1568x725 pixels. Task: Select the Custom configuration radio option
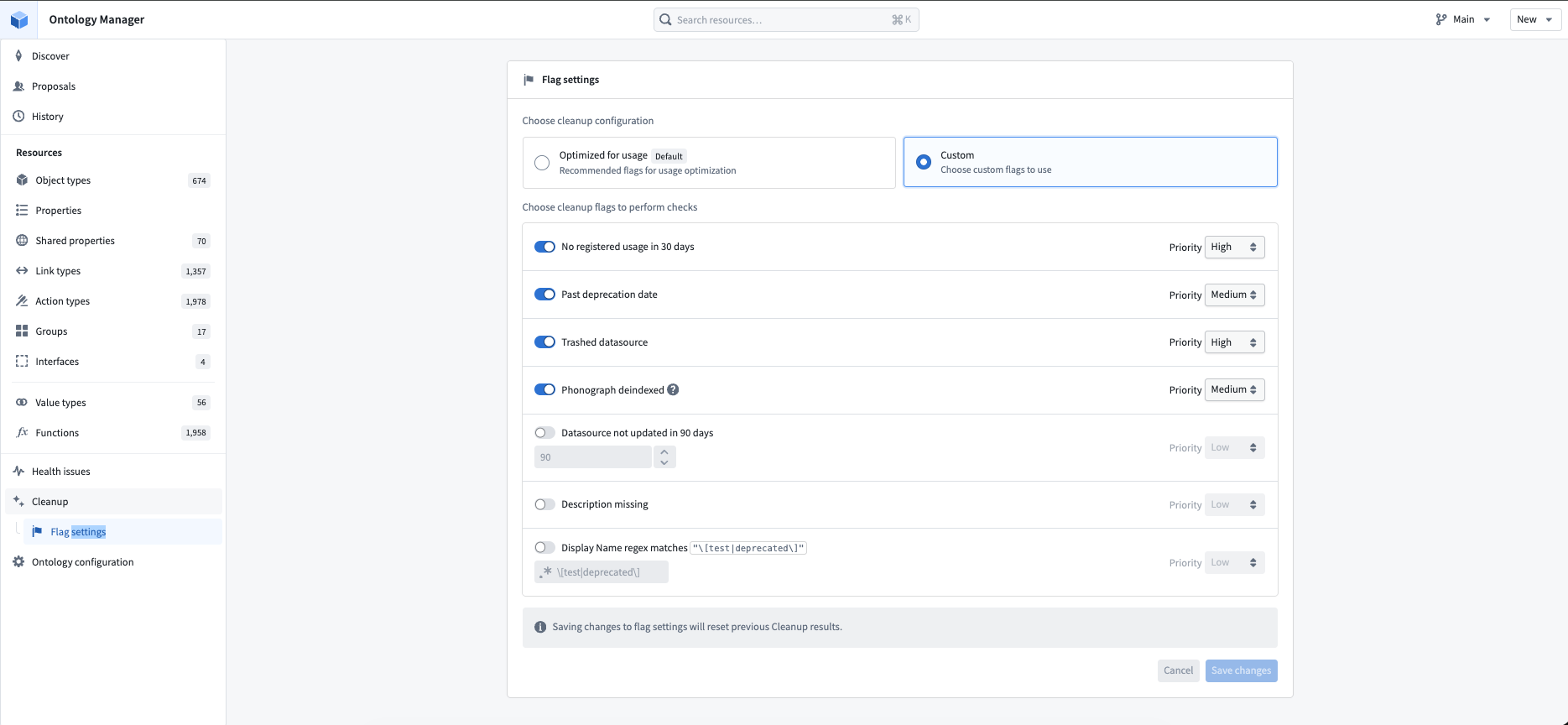(x=924, y=162)
